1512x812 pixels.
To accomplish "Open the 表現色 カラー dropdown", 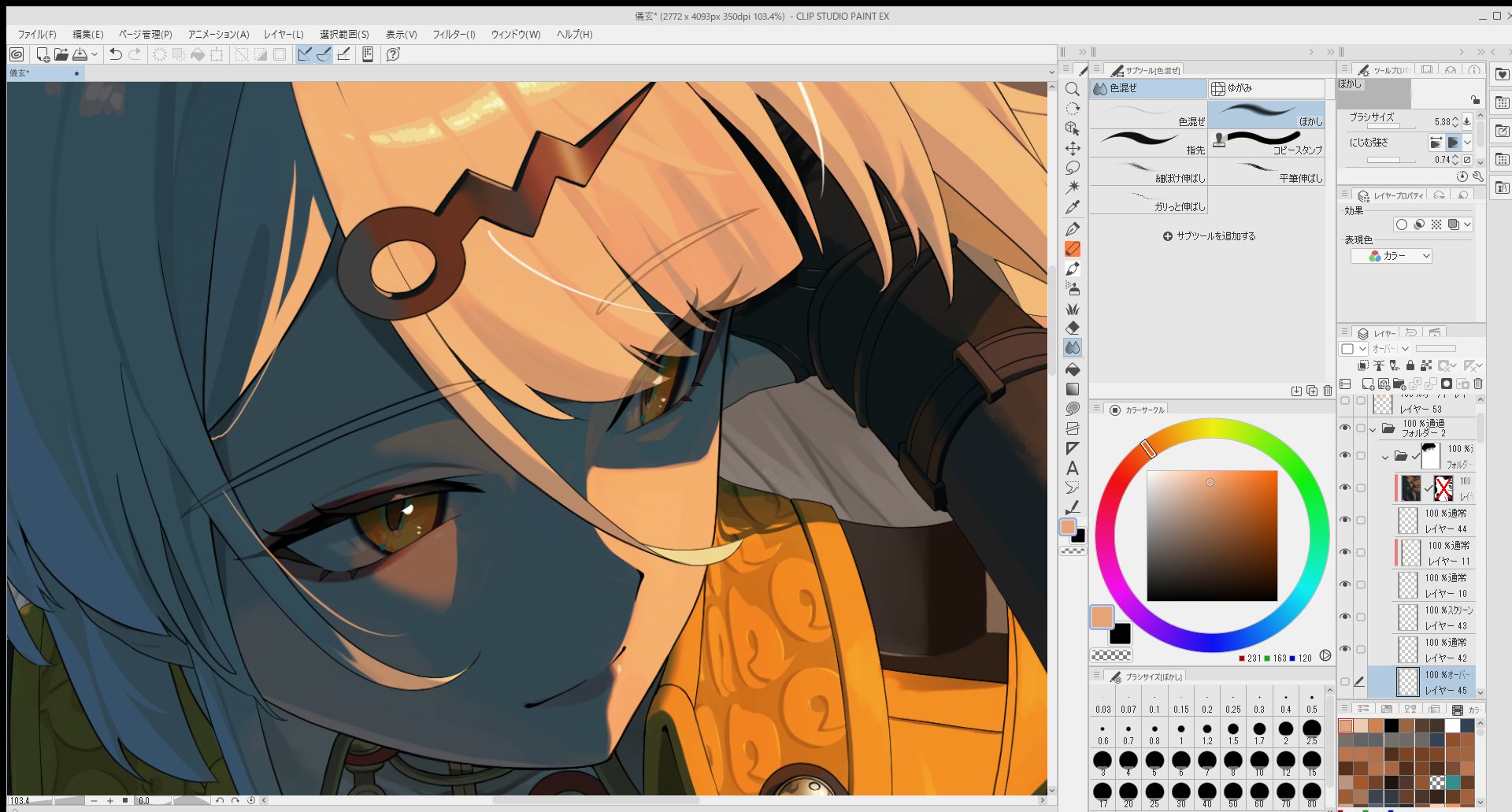I will click(1392, 256).
